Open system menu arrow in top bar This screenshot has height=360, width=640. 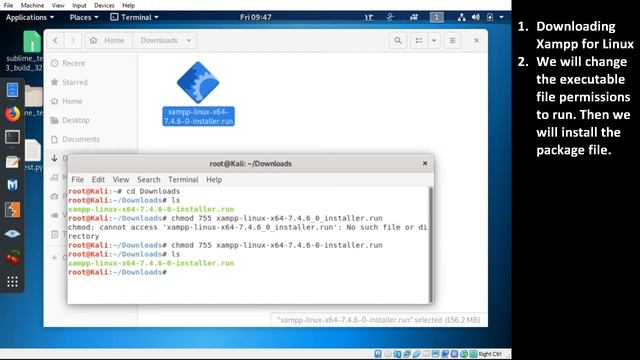point(502,17)
